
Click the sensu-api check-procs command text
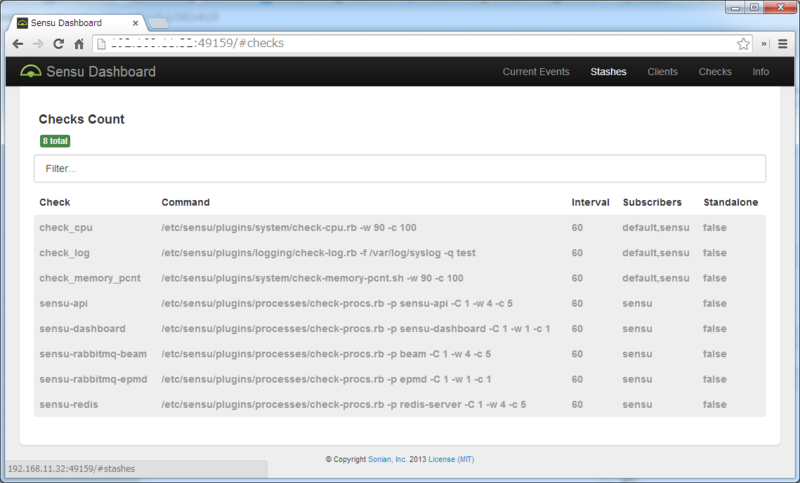pos(337,303)
